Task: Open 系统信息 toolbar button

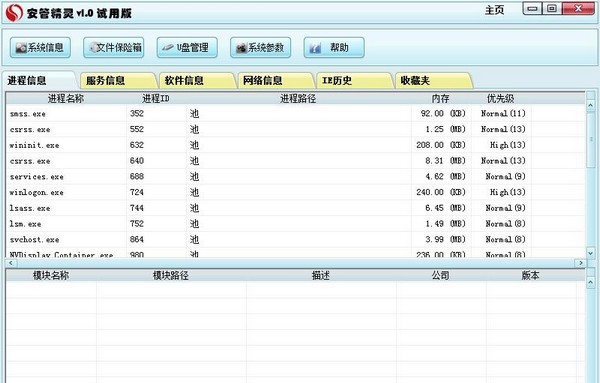Action: click(40, 47)
